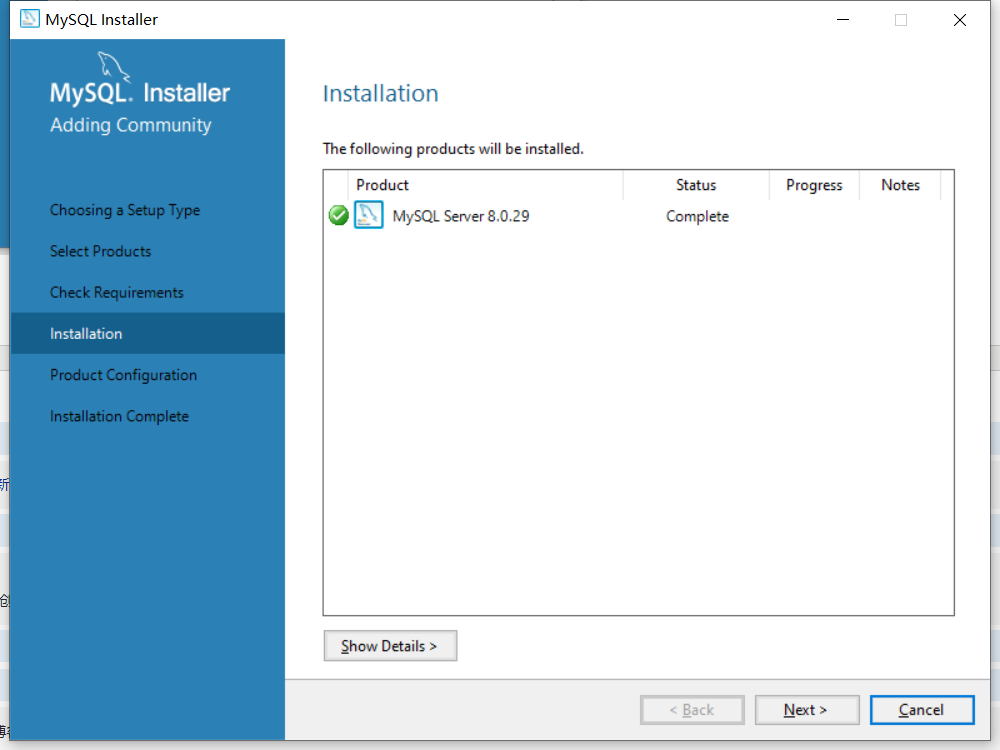
Task: Click the MySQL dolphin logo in the sidebar
Action: (x=114, y=67)
